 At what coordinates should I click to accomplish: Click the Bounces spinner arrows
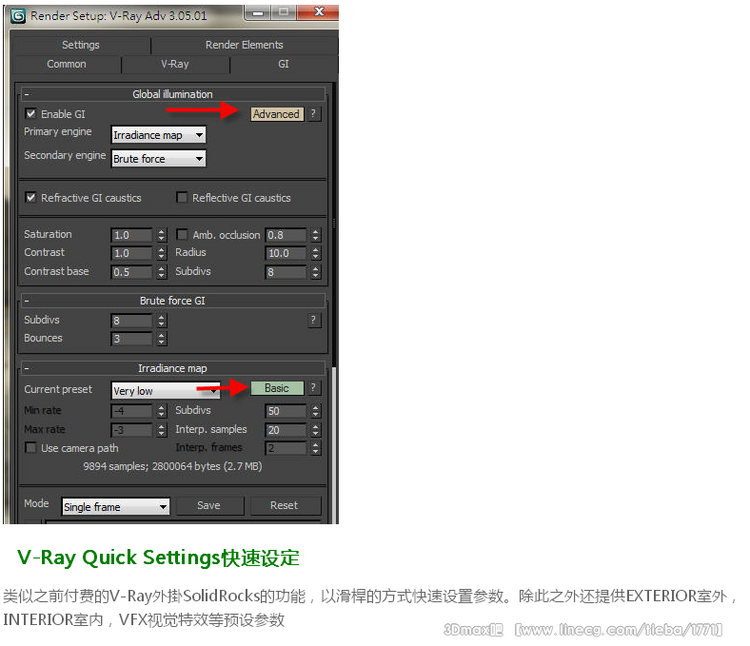tap(161, 339)
